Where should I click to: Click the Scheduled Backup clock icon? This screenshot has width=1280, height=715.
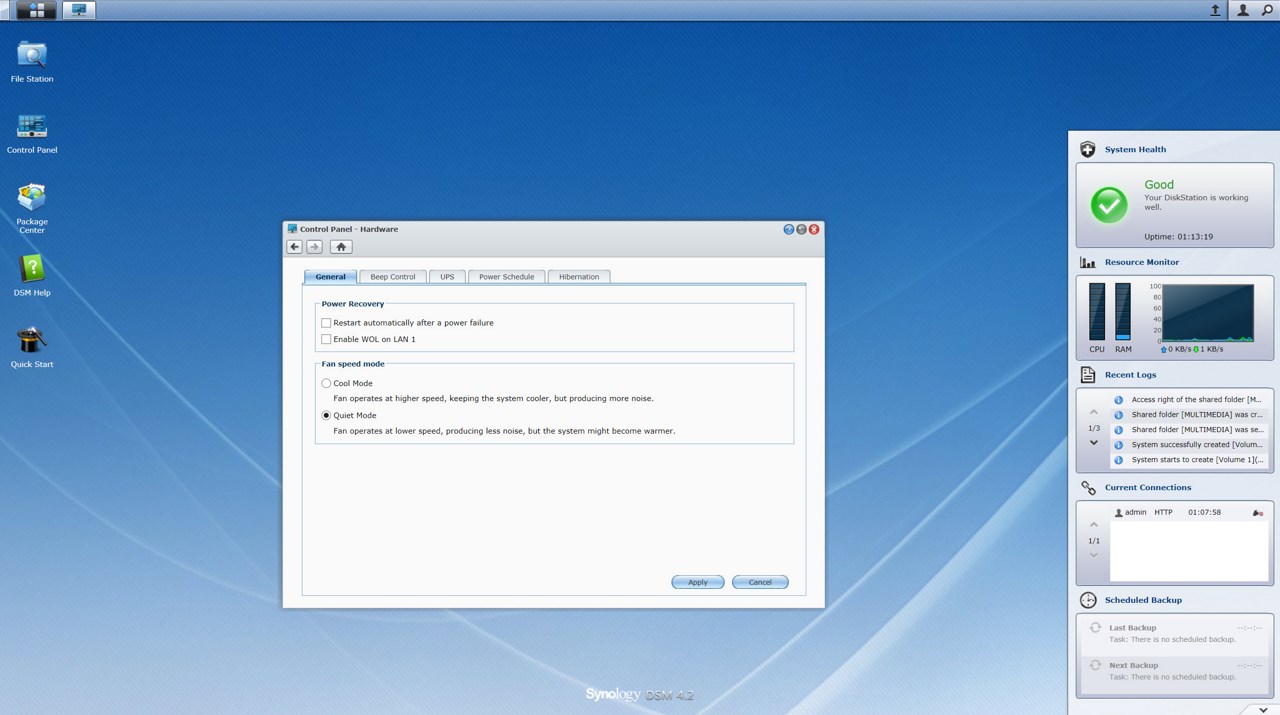coord(1088,600)
